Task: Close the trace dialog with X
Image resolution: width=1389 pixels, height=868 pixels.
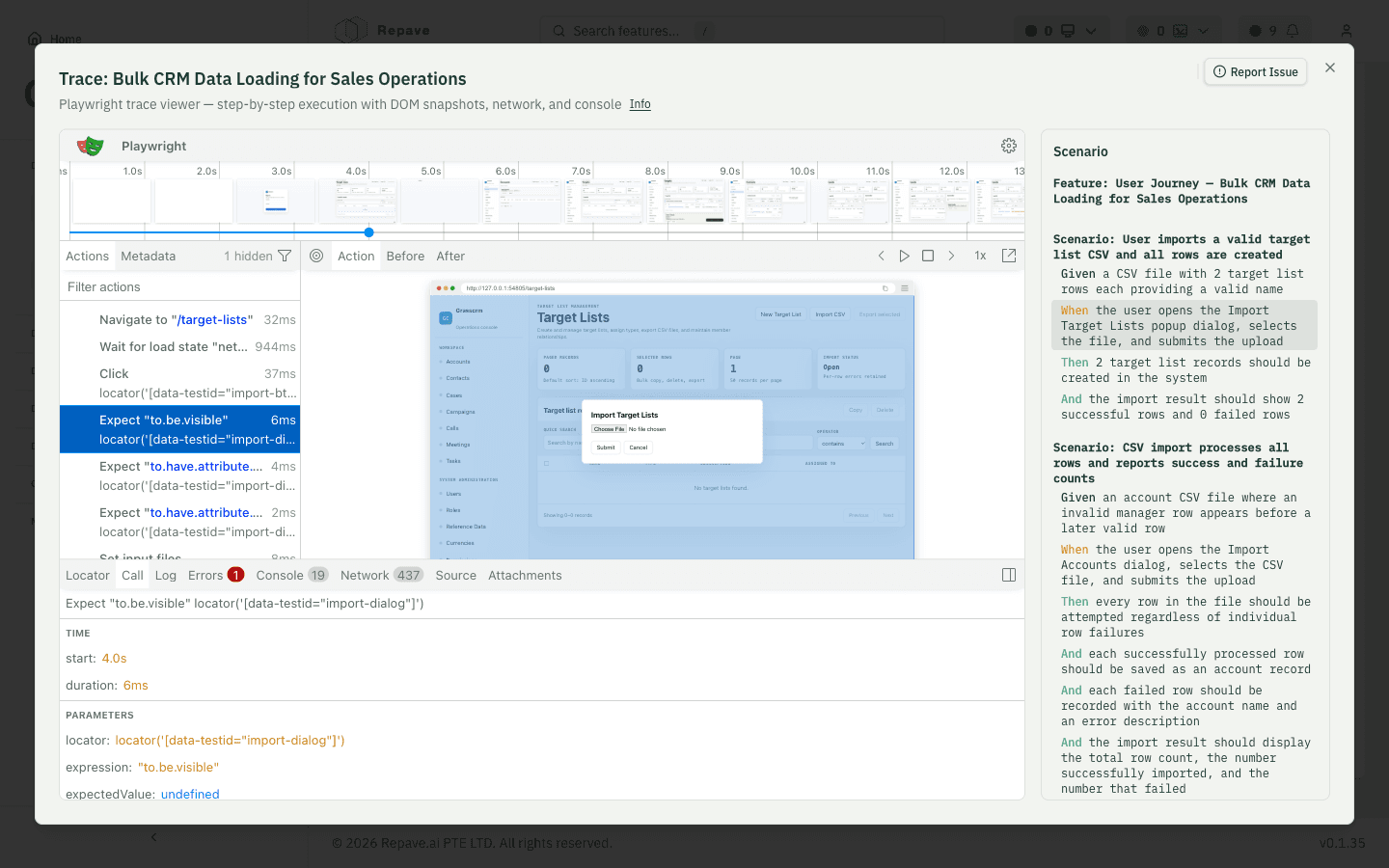Action: click(x=1330, y=68)
